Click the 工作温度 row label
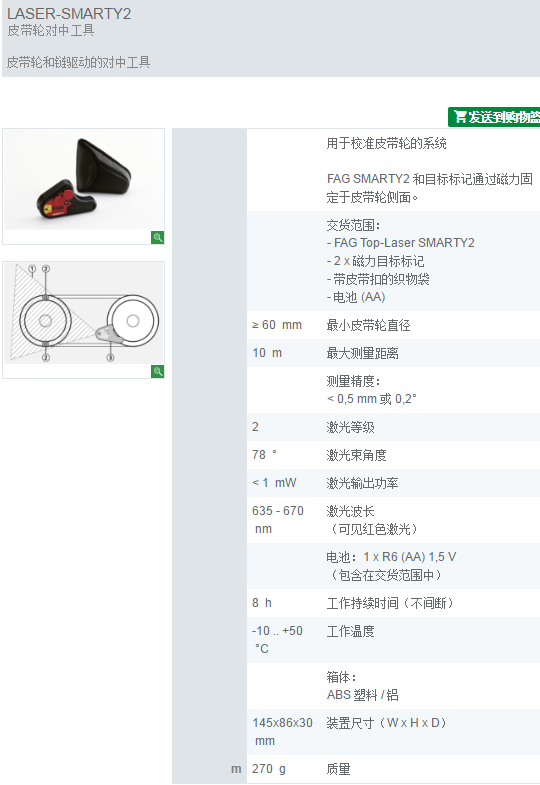 coord(350,631)
